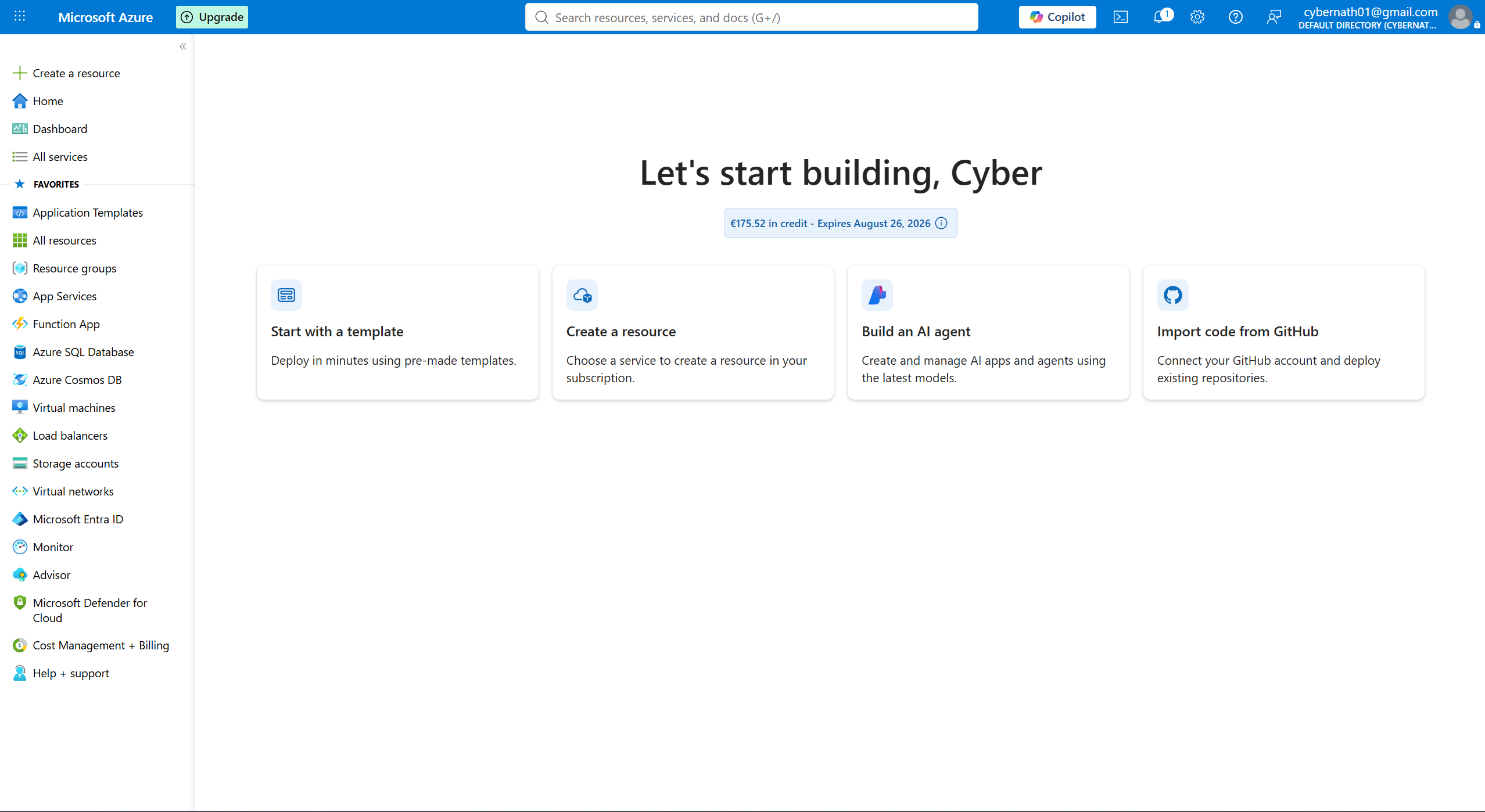Click the All resources green grid icon

pyautogui.click(x=20, y=240)
